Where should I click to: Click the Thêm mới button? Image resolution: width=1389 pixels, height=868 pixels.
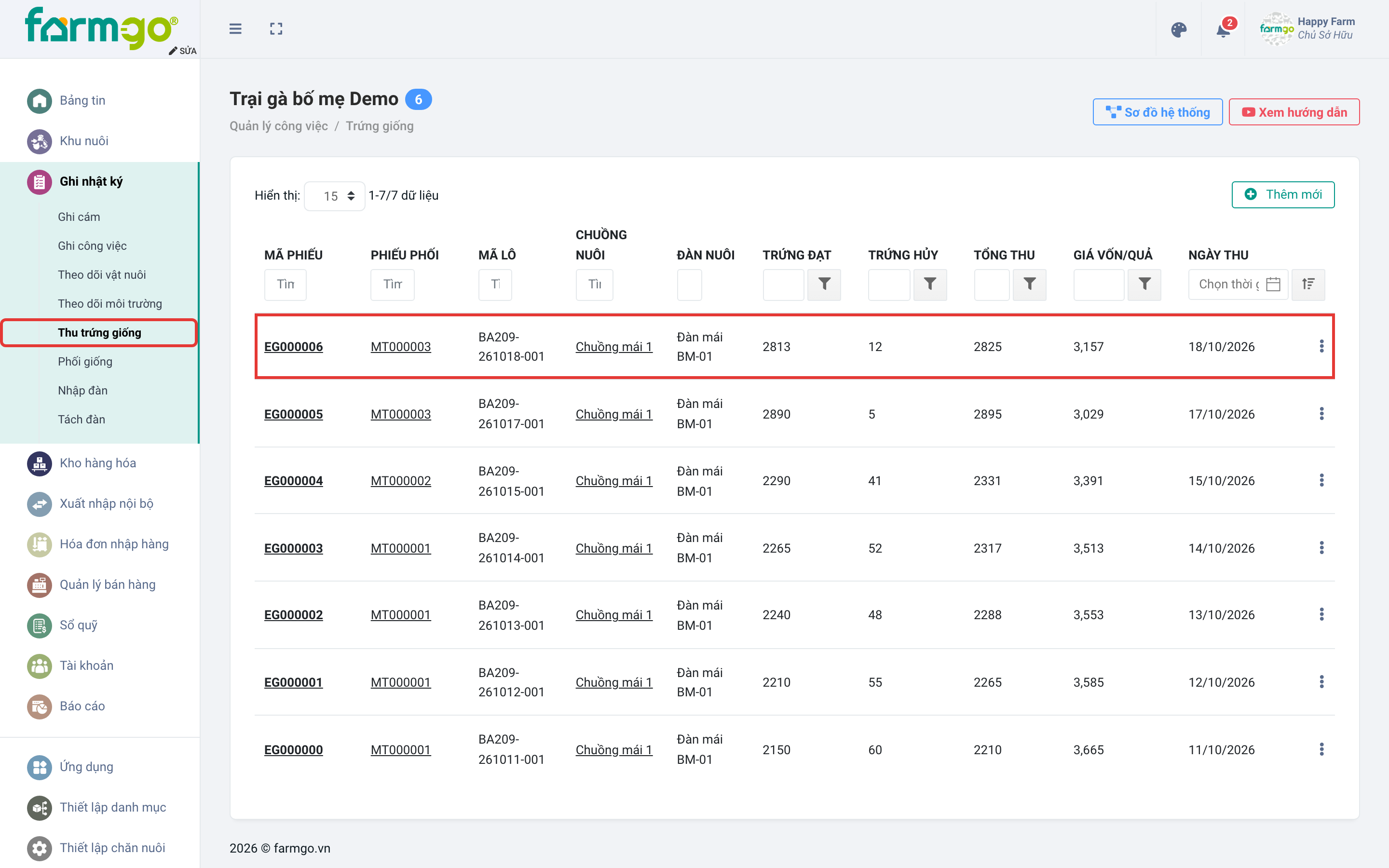pyautogui.click(x=1283, y=195)
